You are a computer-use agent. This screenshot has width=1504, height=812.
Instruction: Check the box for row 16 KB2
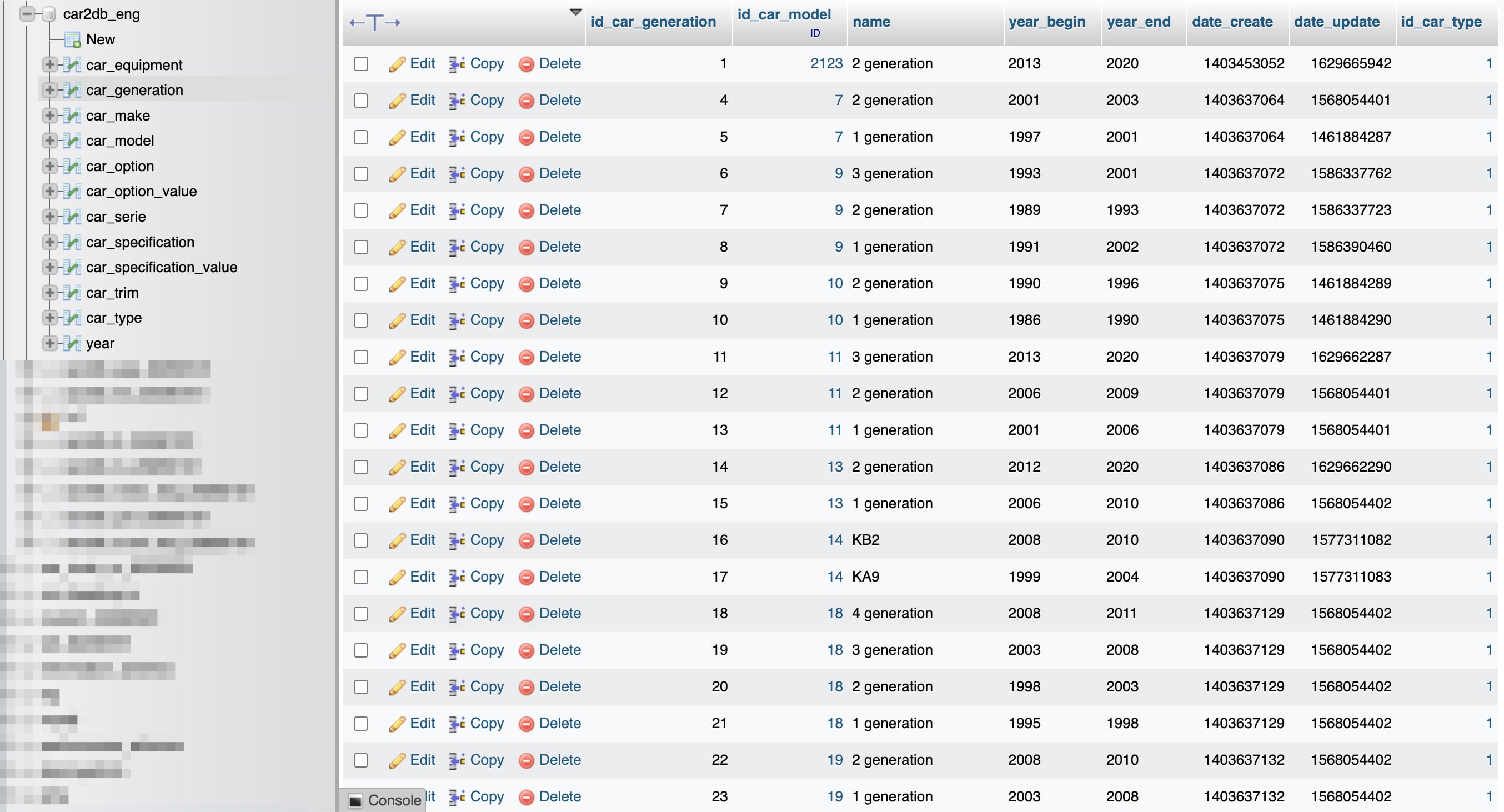361,540
